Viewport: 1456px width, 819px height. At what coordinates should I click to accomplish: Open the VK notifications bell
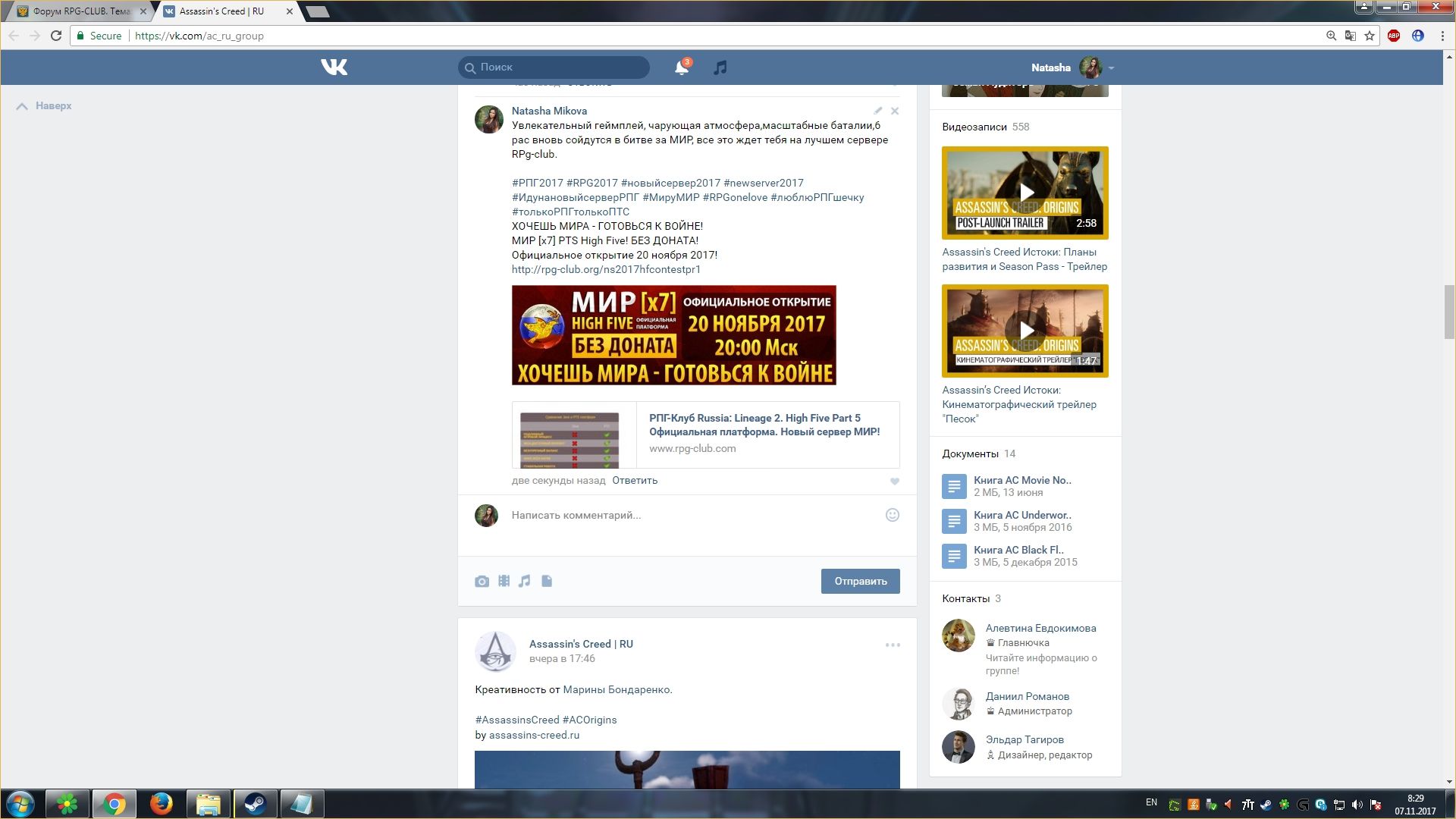(x=681, y=67)
